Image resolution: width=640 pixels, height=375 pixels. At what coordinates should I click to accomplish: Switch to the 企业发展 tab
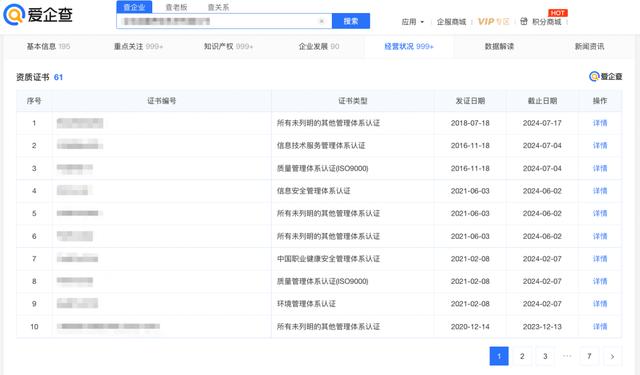[319, 47]
